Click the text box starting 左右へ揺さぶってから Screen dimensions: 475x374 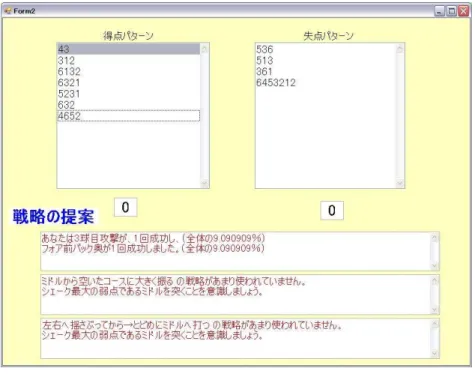pyautogui.click(x=240, y=338)
